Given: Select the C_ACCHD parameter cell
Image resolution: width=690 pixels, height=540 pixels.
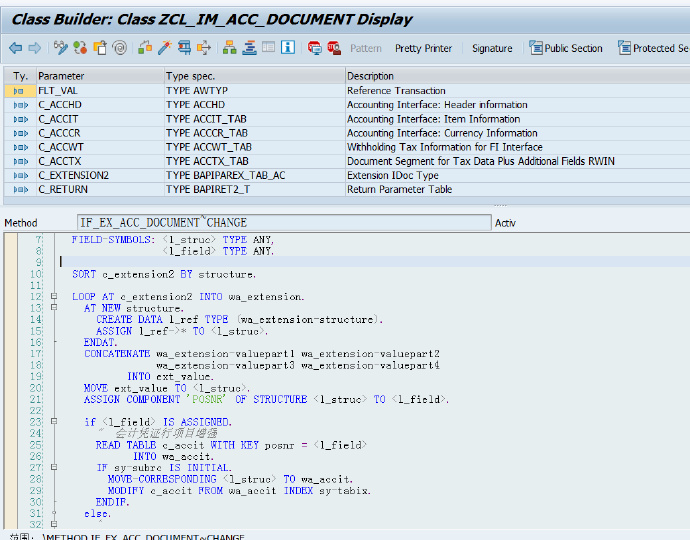Looking at the screenshot, I should 100,105.
